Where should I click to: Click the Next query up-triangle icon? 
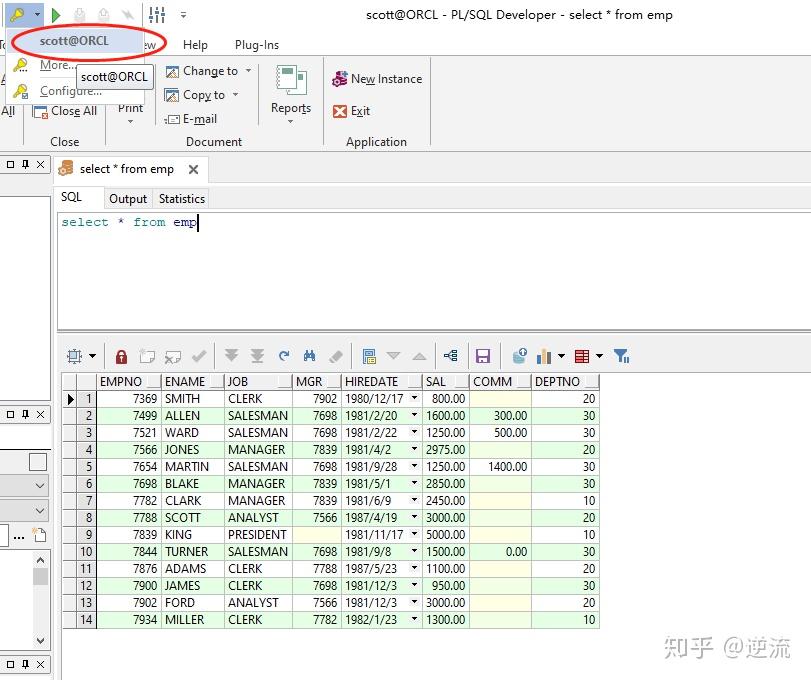coord(419,356)
